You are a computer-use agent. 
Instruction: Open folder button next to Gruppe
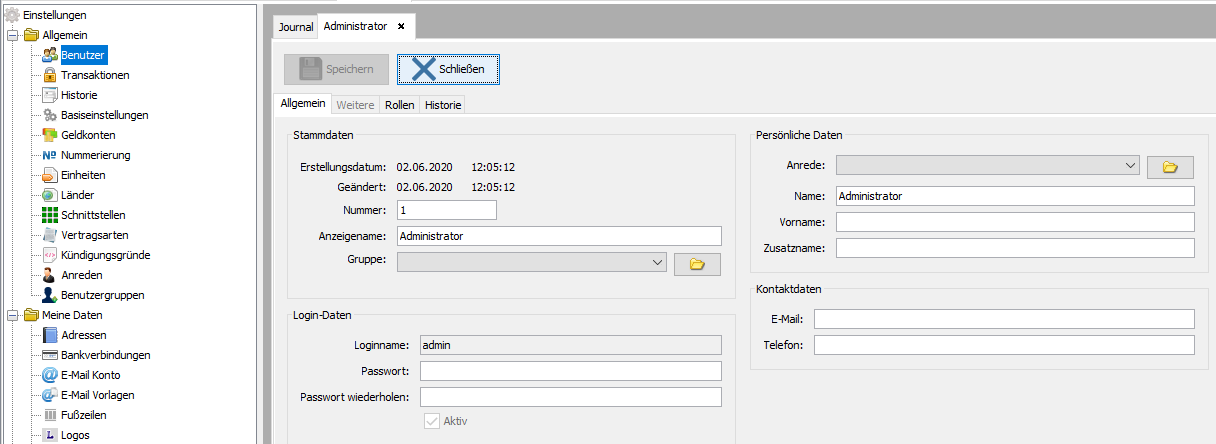[x=697, y=263]
